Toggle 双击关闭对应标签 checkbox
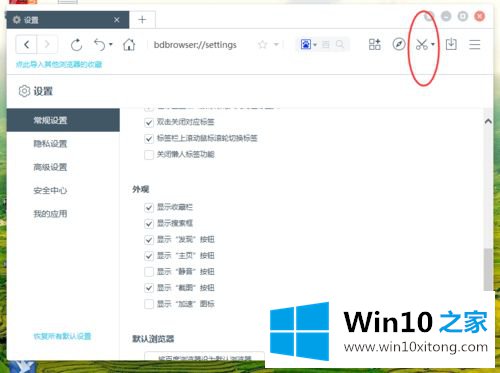 point(149,122)
